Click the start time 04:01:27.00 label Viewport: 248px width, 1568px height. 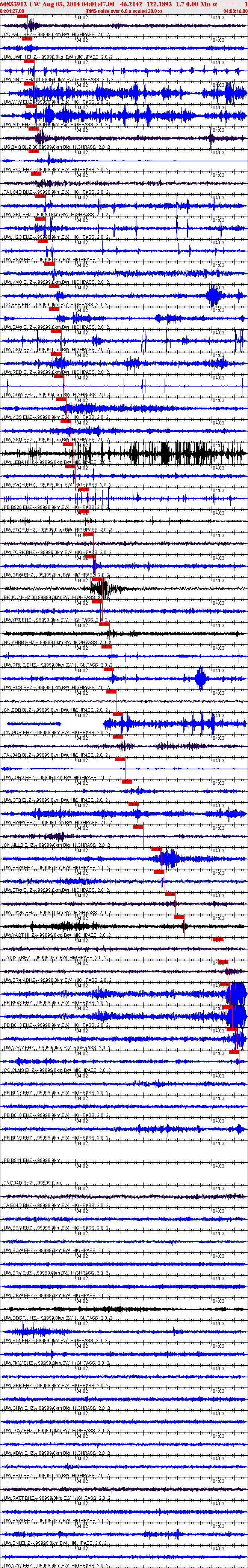coord(12,11)
